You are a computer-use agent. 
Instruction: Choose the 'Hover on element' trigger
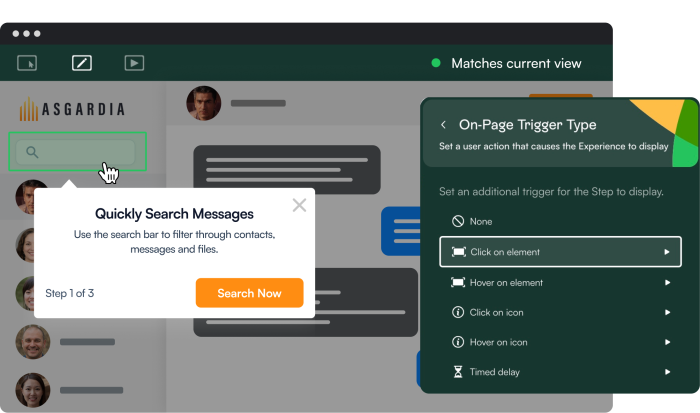tap(560, 283)
